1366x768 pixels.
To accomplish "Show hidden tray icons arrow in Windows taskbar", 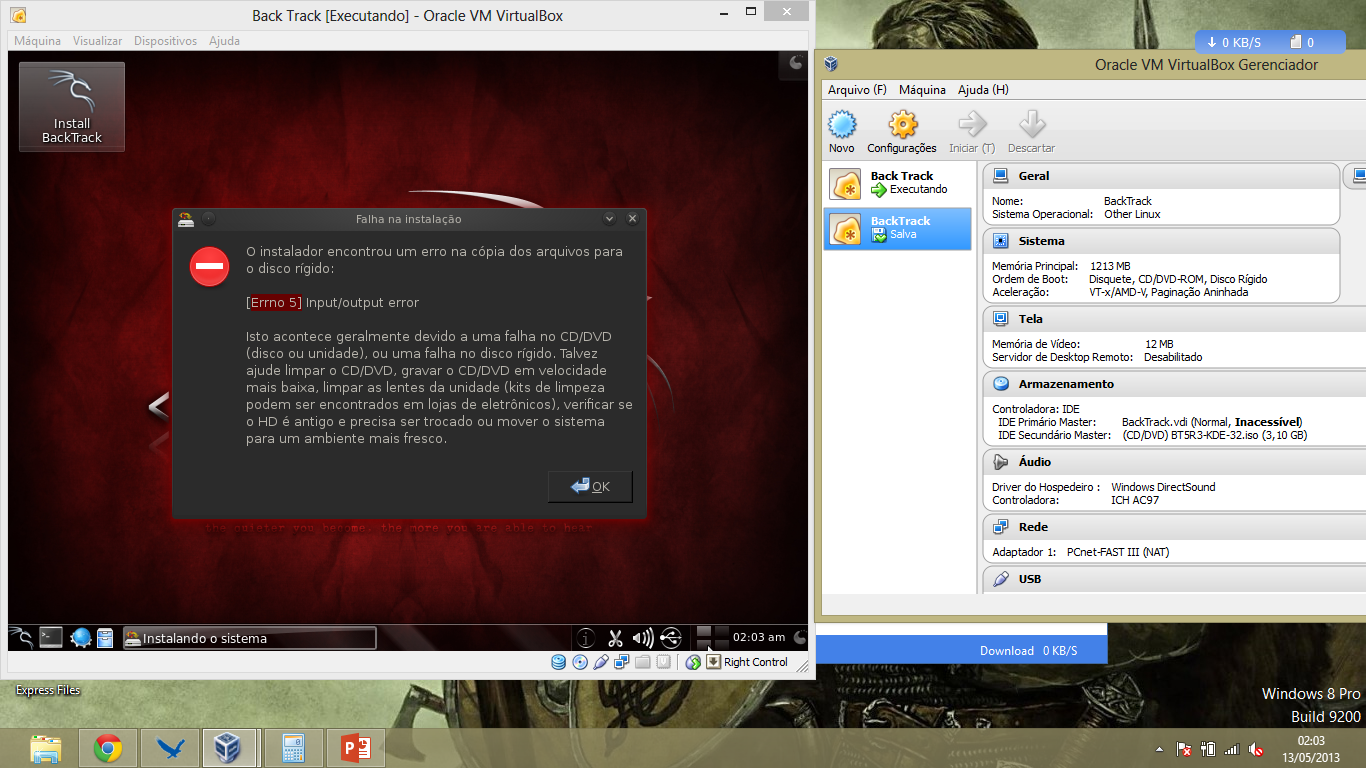I will [x=1159, y=748].
